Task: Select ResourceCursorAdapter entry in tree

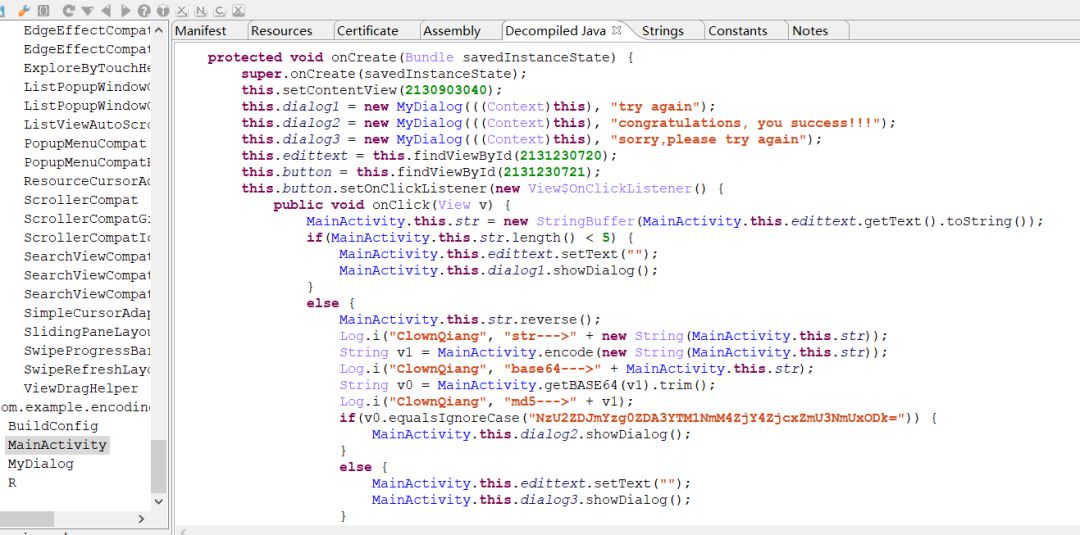Action: (x=87, y=181)
